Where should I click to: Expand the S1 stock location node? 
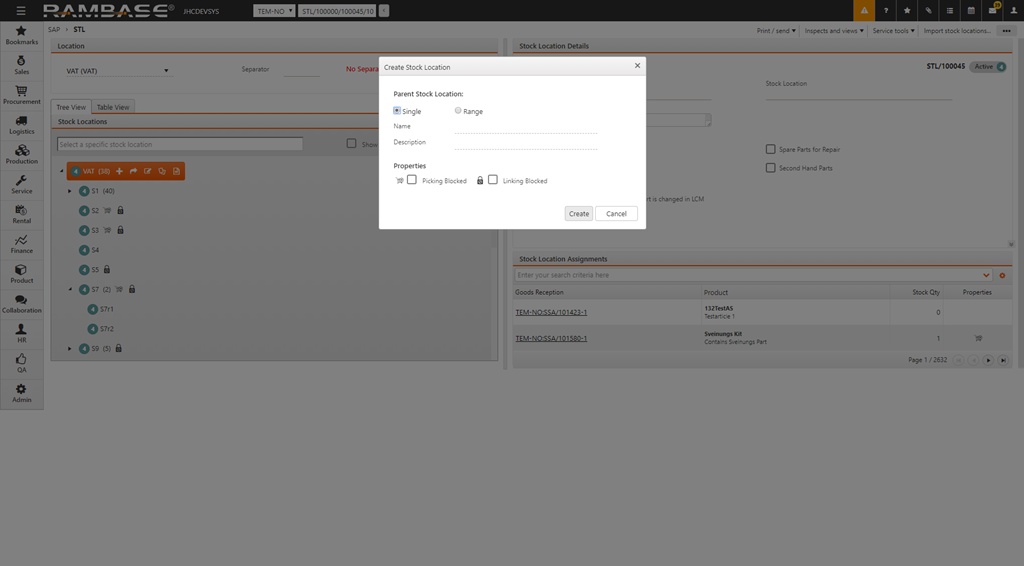click(70, 191)
